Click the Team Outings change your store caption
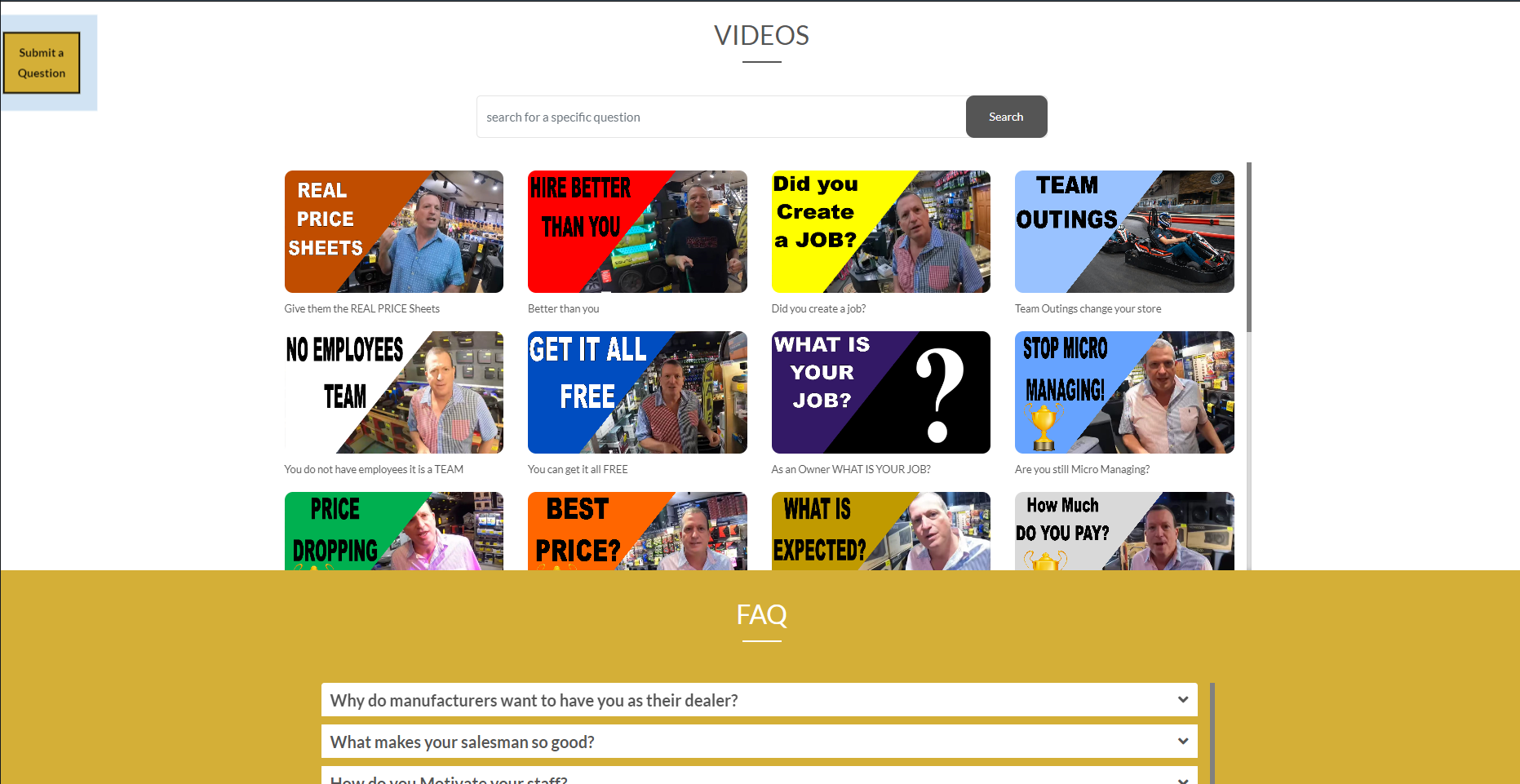1520x784 pixels. click(1088, 309)
